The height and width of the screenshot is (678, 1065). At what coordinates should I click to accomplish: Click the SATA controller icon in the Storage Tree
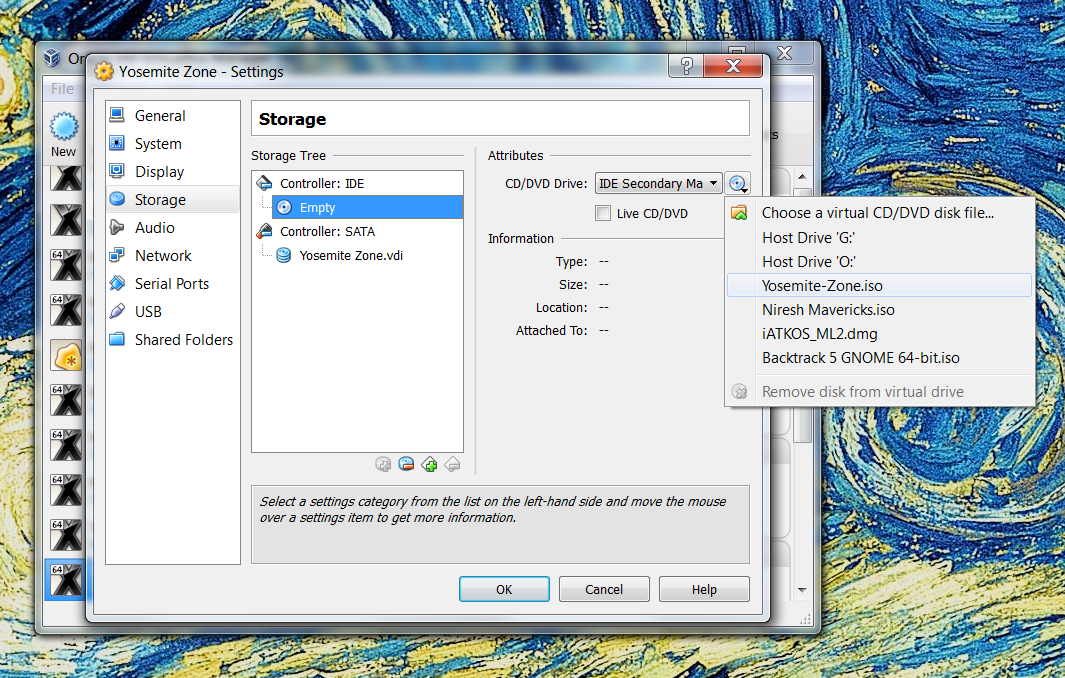[264, 231]
